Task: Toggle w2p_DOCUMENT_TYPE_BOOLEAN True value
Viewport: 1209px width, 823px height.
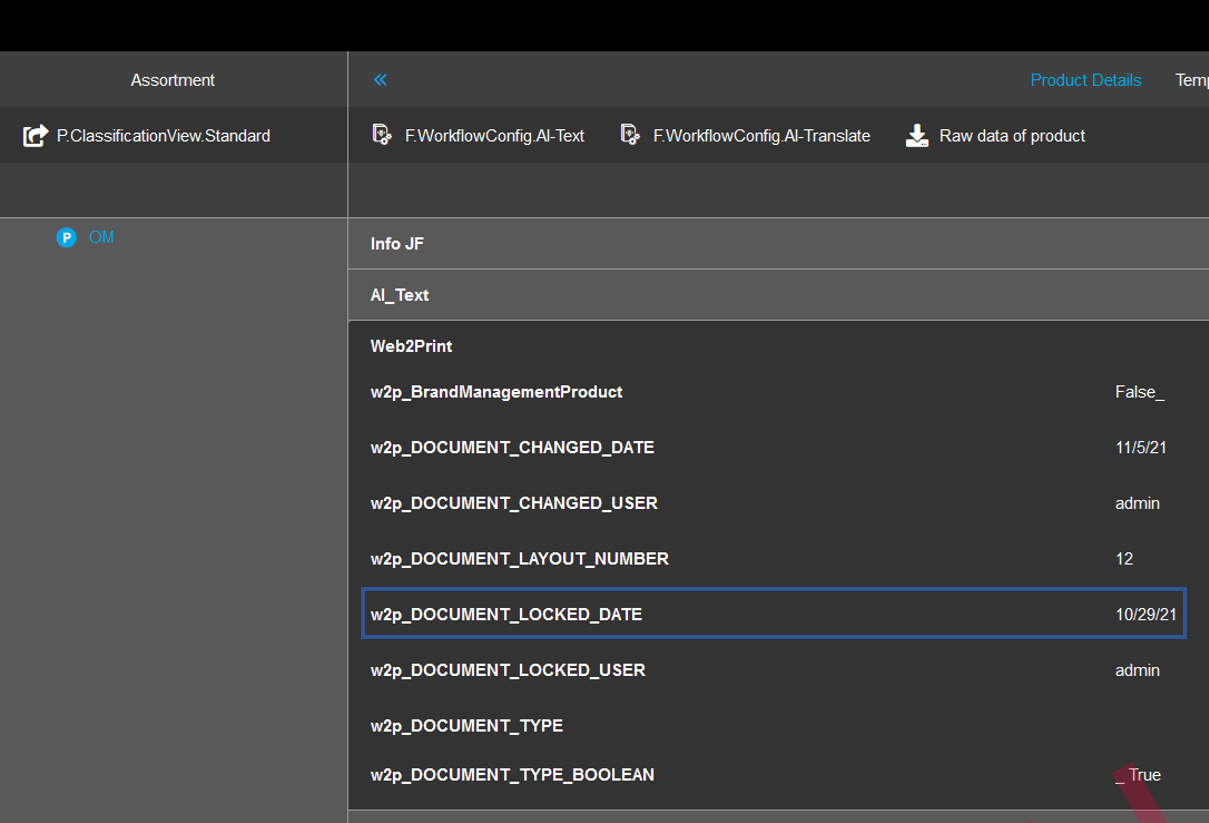Action: (1139, 775)
